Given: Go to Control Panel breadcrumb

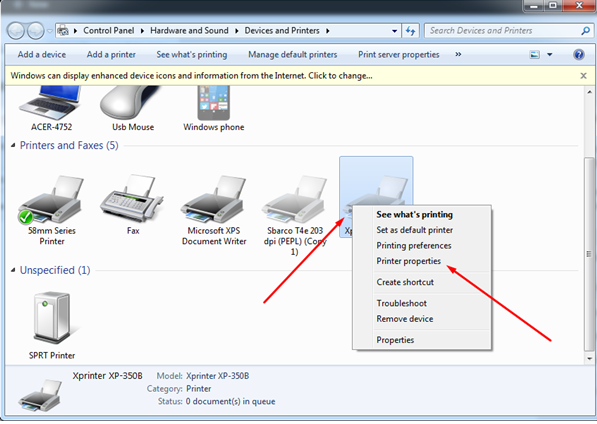Looking at the screenshot, I should coord(109,31).
